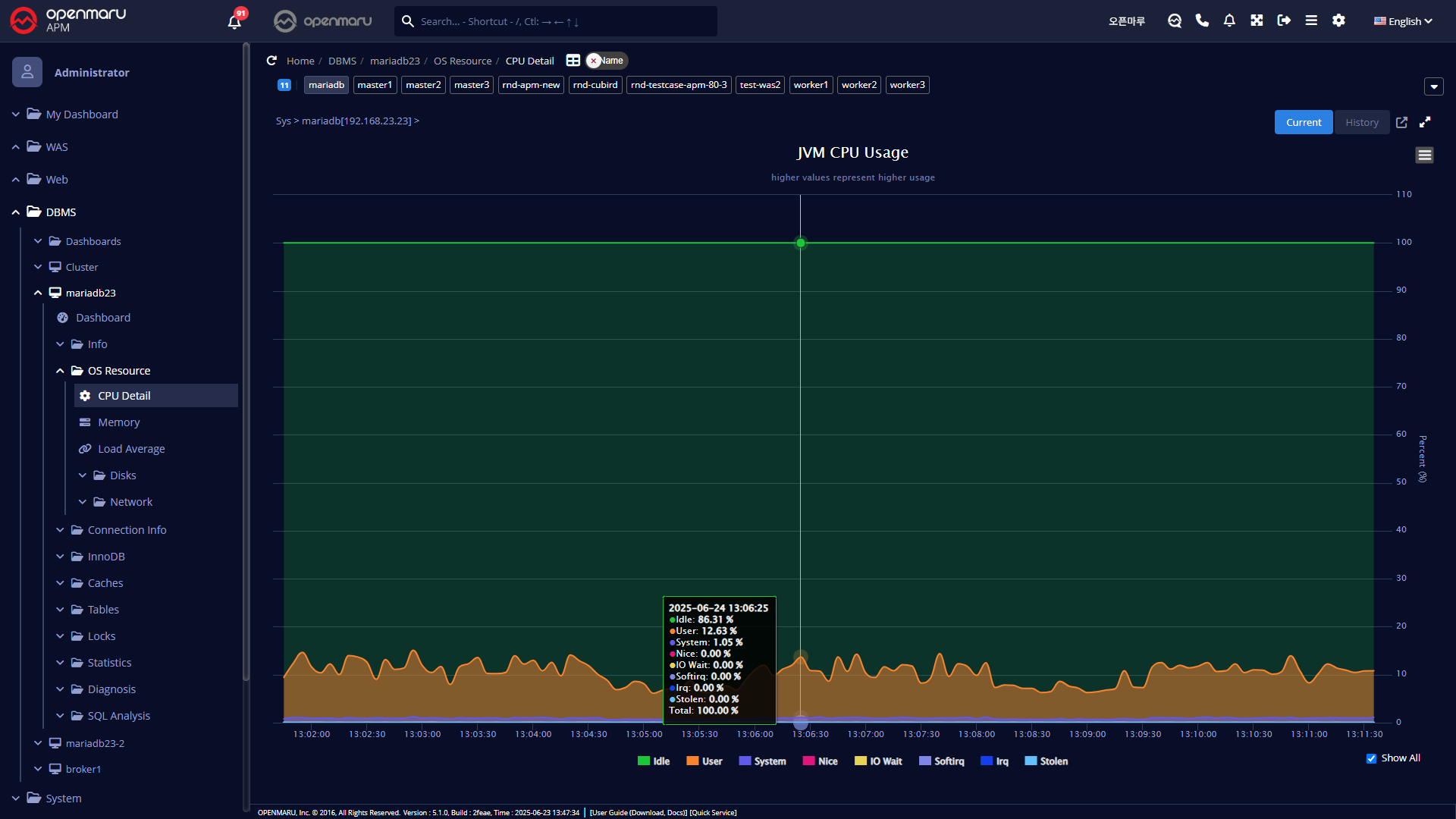Open the English language dropdown

[x=1403, y=21]
